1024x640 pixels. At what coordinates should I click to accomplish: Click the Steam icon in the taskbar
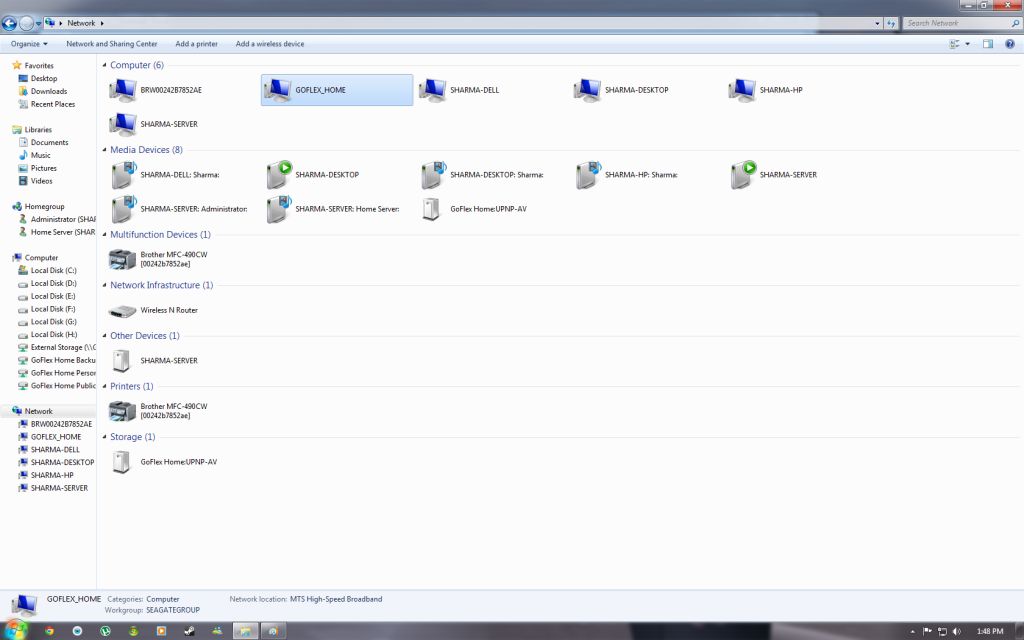(189, 631)
